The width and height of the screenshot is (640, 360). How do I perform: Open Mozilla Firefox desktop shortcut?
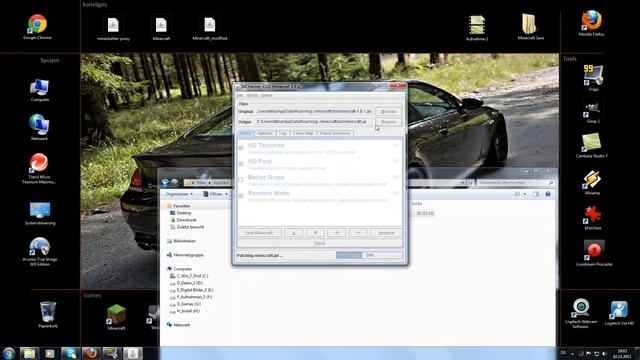pyautogui.click(x=591, y=23)
